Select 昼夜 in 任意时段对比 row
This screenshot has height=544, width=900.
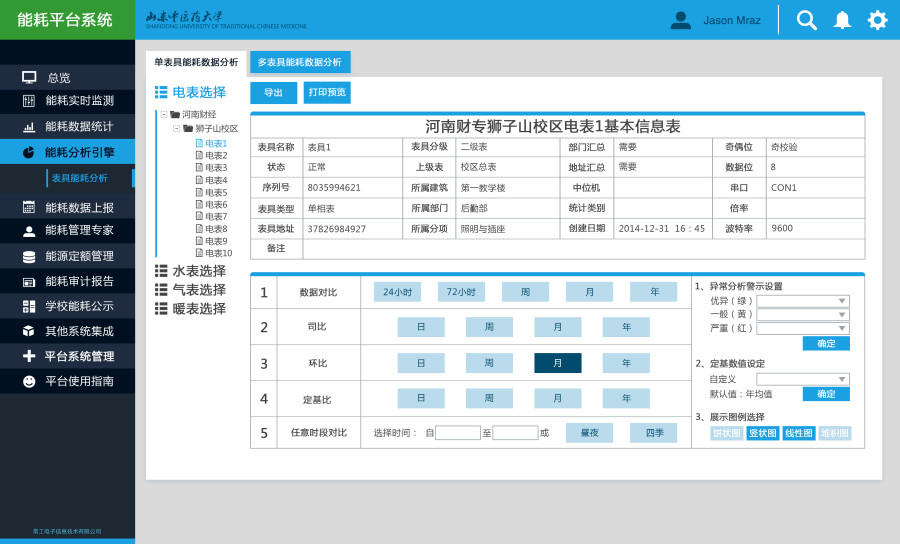click(589, 433)
